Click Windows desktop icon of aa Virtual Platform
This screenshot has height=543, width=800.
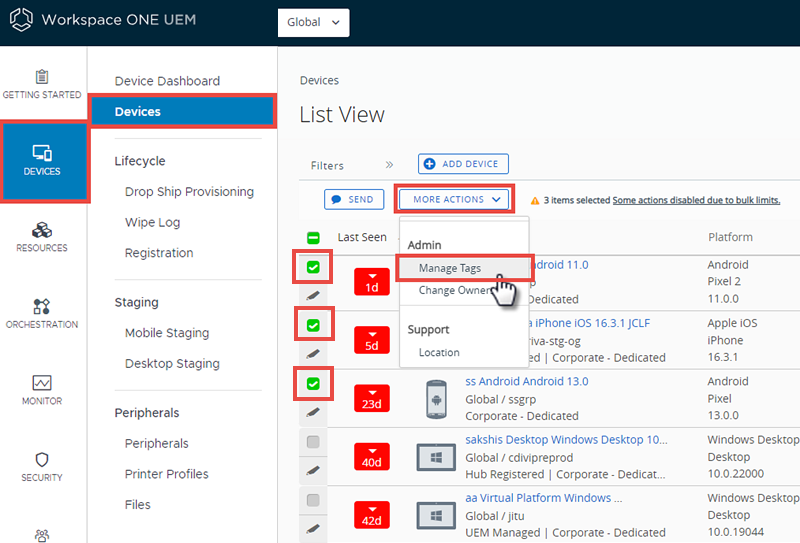point(436,515)
